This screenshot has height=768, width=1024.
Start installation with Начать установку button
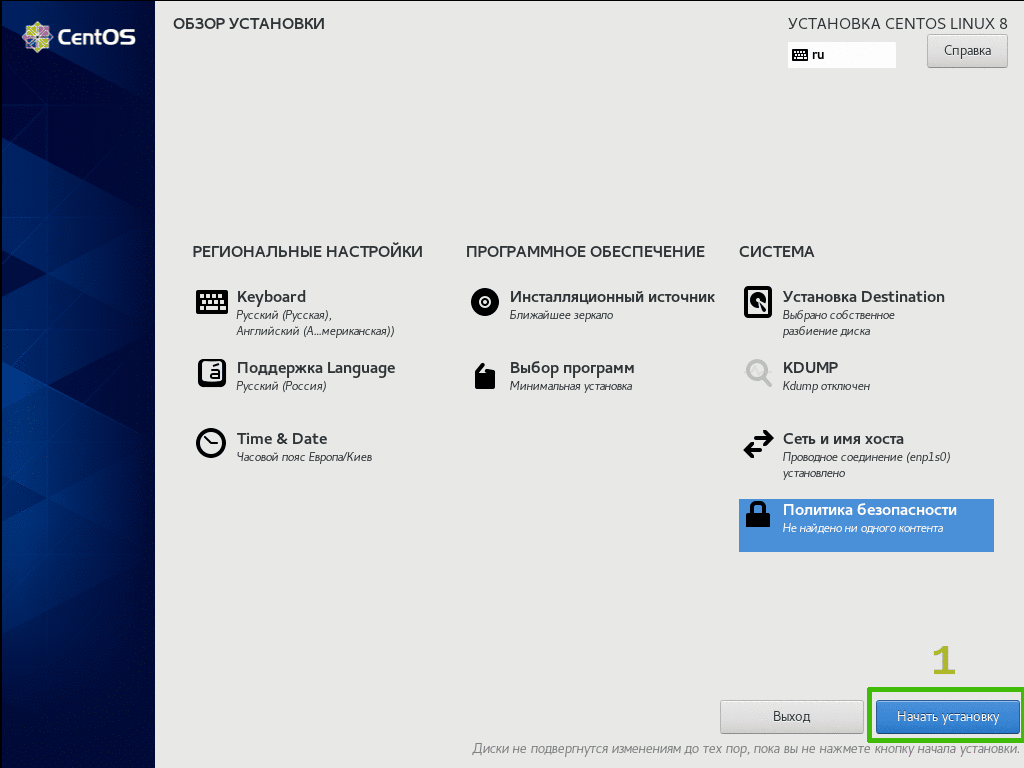tap(948, 716)
